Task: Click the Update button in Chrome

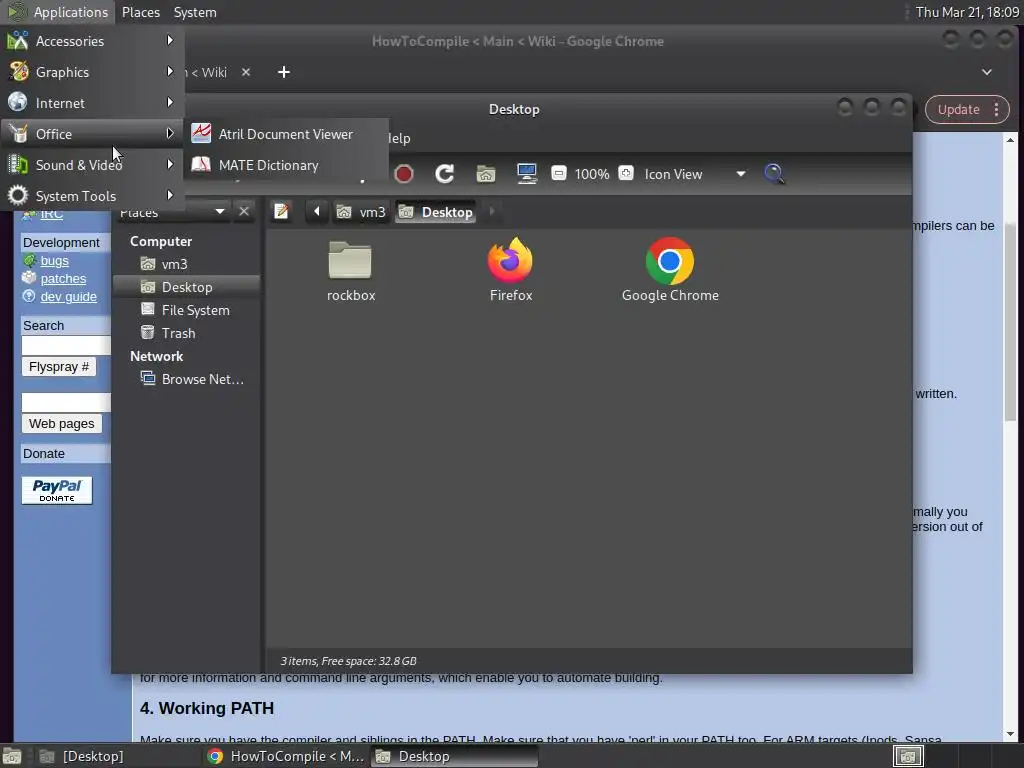Action: click(x=958, y=110)
